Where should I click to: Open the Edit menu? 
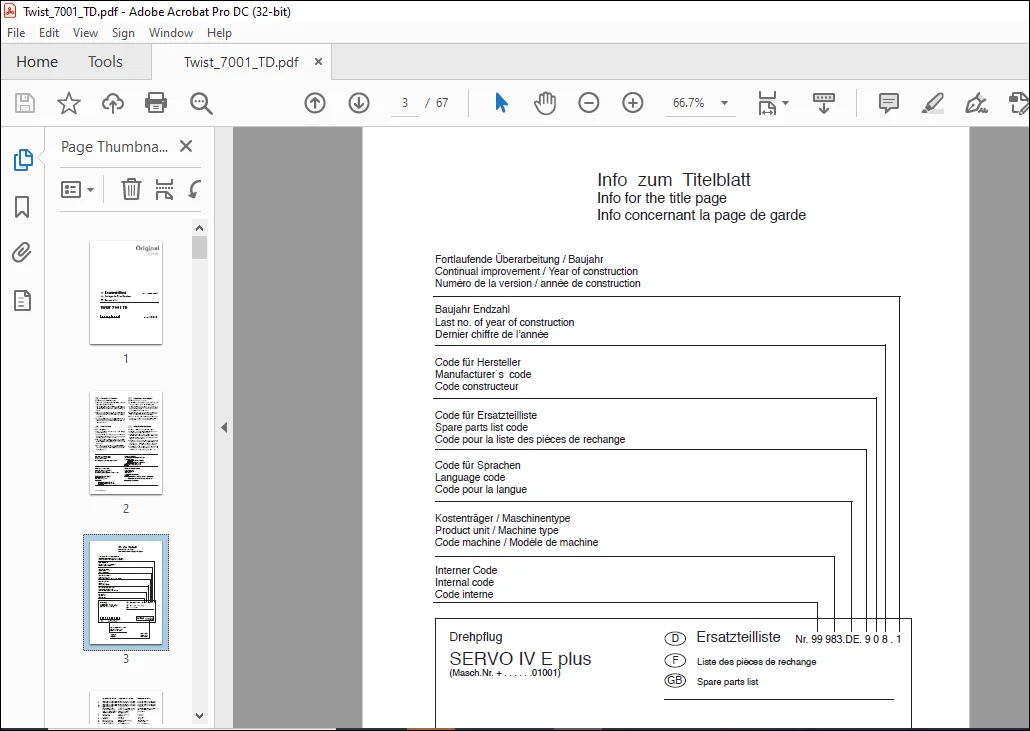(49, 33)
